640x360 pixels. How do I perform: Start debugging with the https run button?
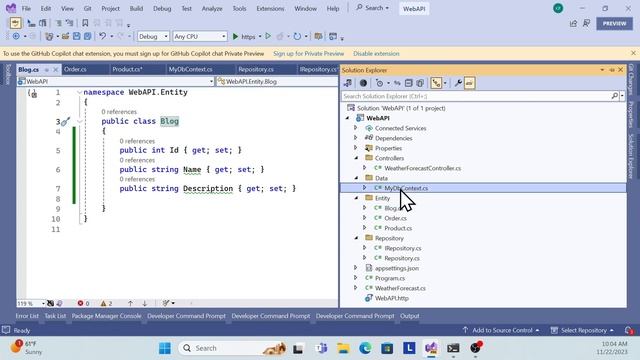tap(244, 37)
